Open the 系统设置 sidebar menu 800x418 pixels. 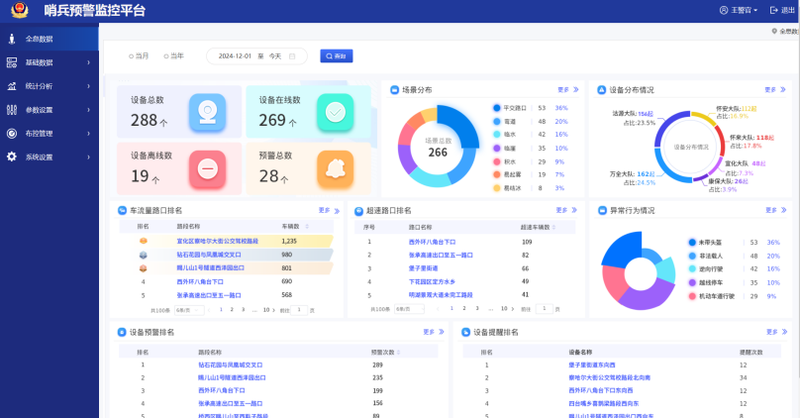tap(49, 157)
